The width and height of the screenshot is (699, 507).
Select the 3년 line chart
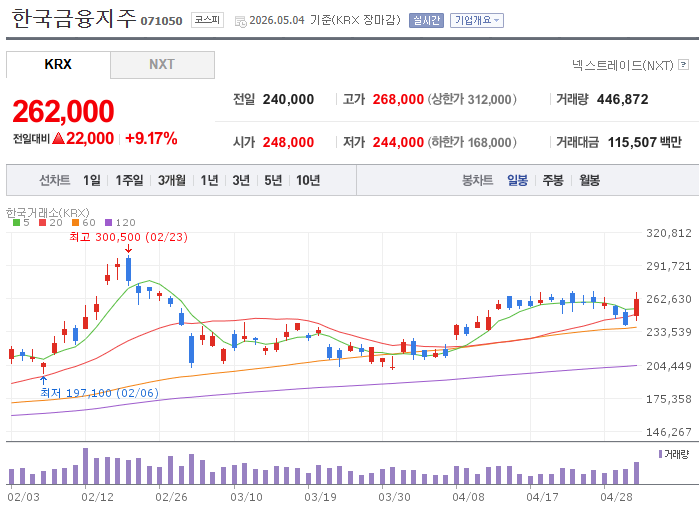pyautogui.click(x=241, y=180)
